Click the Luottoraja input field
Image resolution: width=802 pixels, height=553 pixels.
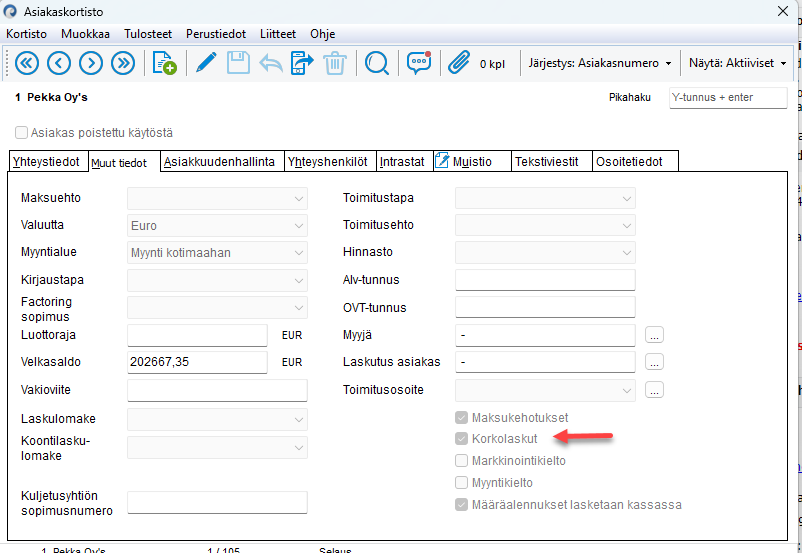(197, 335)
